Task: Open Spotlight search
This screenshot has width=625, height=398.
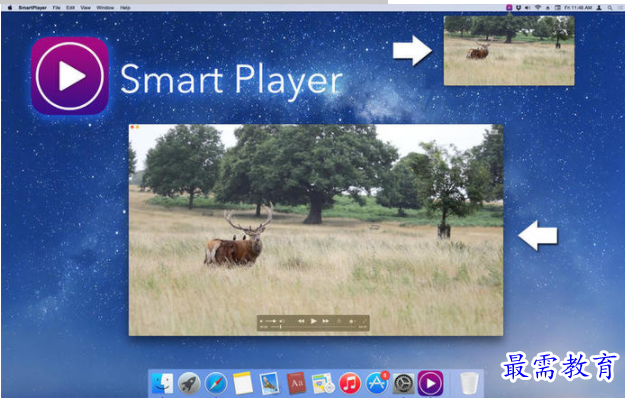Action: [x=610, y=8]
